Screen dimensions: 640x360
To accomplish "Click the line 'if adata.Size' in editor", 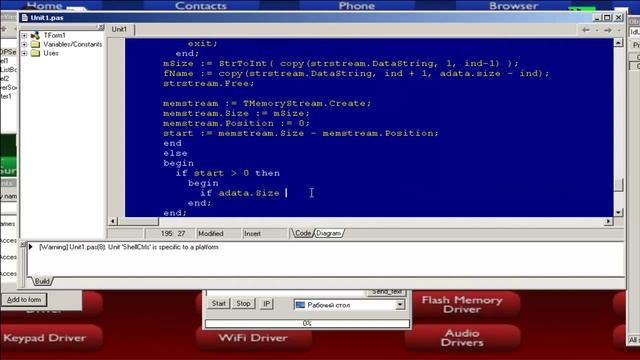I will pyautogui.click(x=240, y=193).
